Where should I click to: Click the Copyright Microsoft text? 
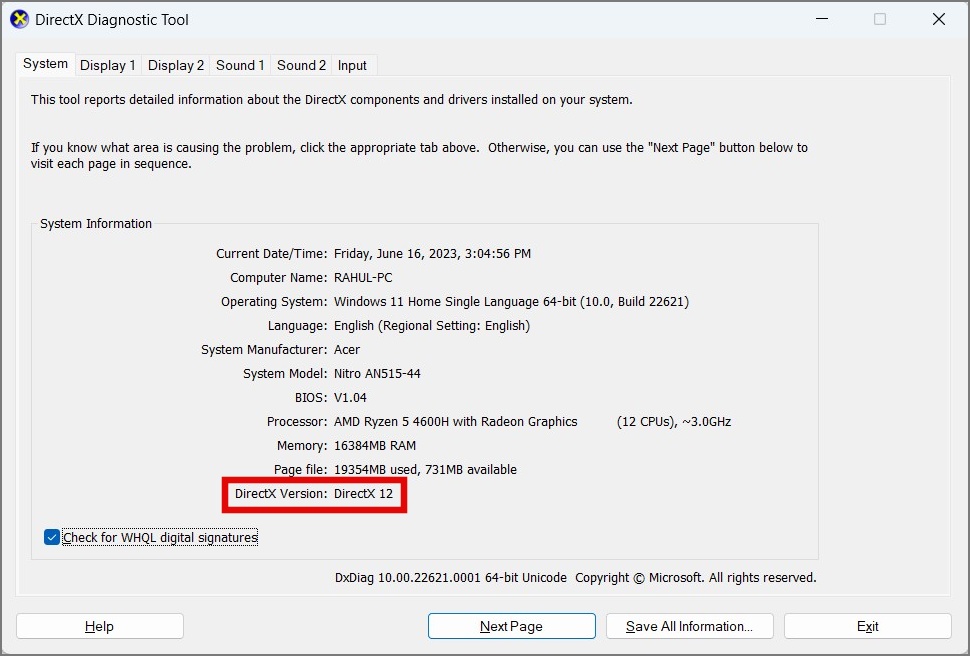click(696, 578)
